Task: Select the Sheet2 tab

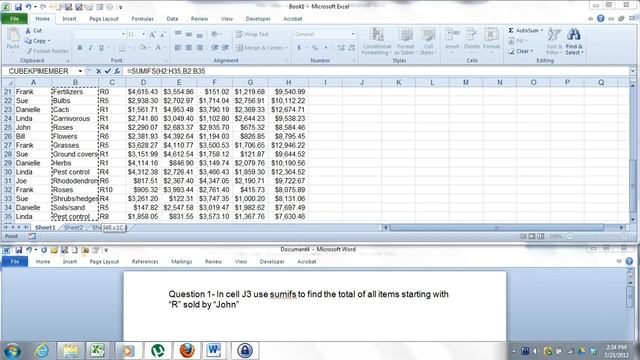Action: pyautogui.click(x=73, y=227)
